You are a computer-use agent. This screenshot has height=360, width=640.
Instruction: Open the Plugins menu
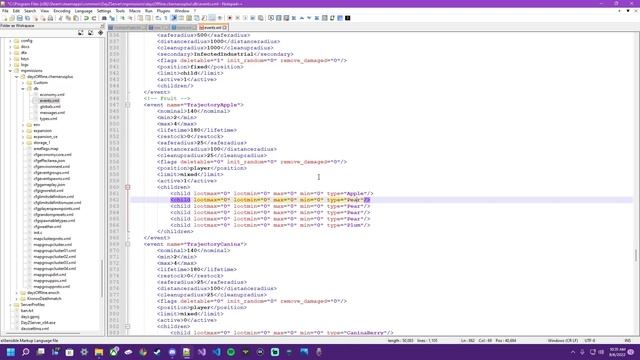tap(163, 11)
